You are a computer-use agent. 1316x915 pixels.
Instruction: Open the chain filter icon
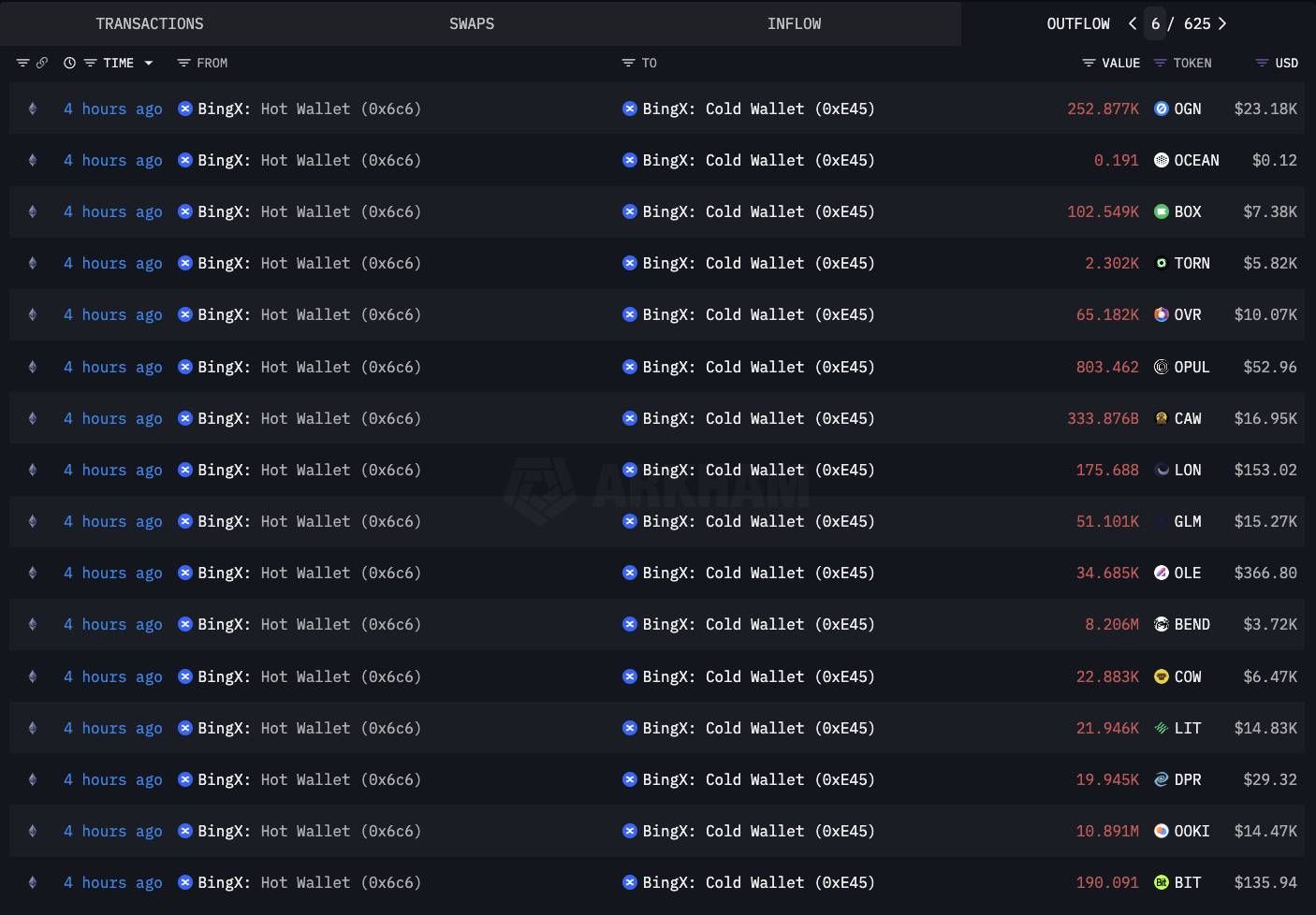point(22,63)
